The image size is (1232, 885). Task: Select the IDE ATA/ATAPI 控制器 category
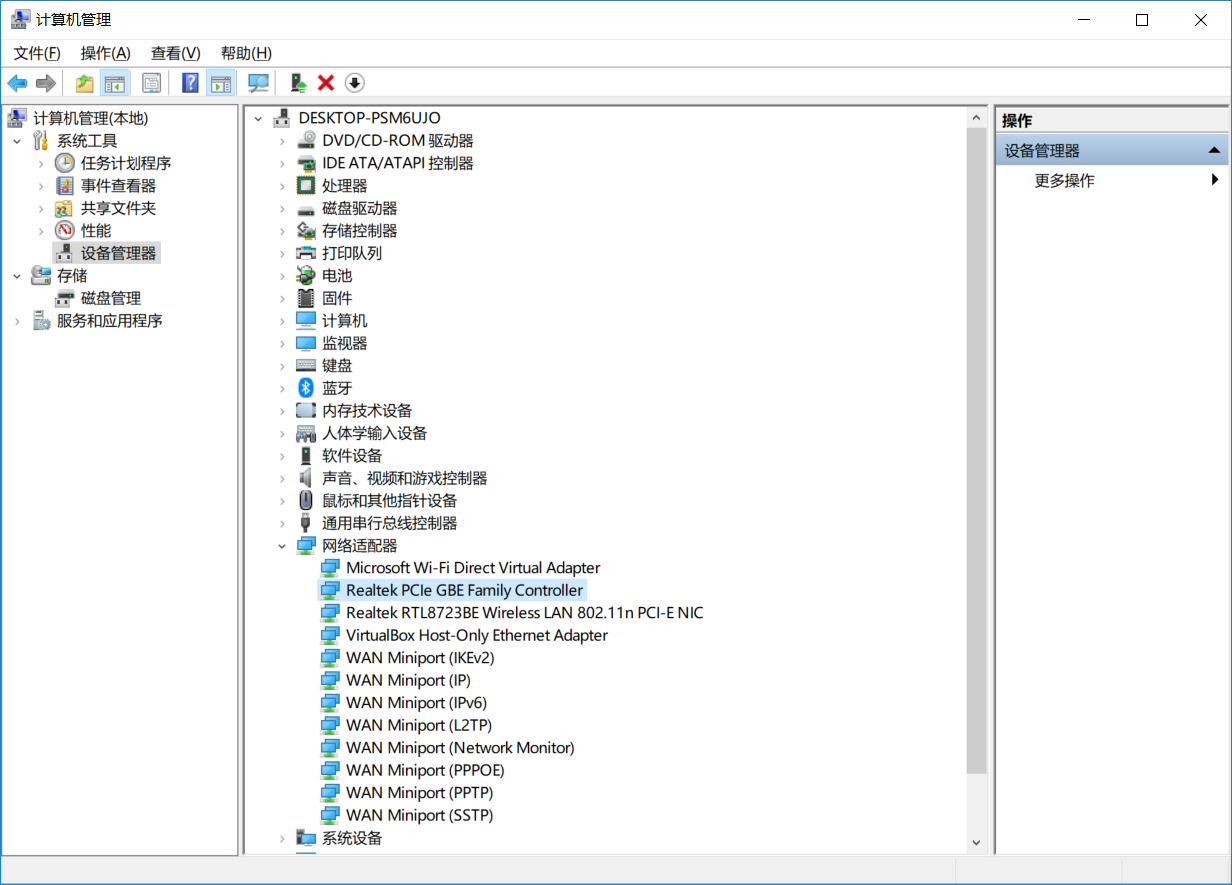398,163
